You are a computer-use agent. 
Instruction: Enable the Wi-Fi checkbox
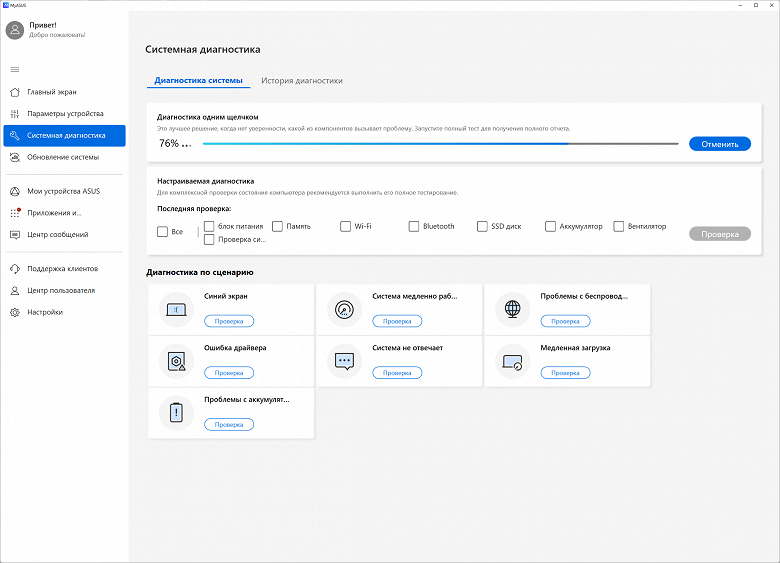(x=346, y=227)
